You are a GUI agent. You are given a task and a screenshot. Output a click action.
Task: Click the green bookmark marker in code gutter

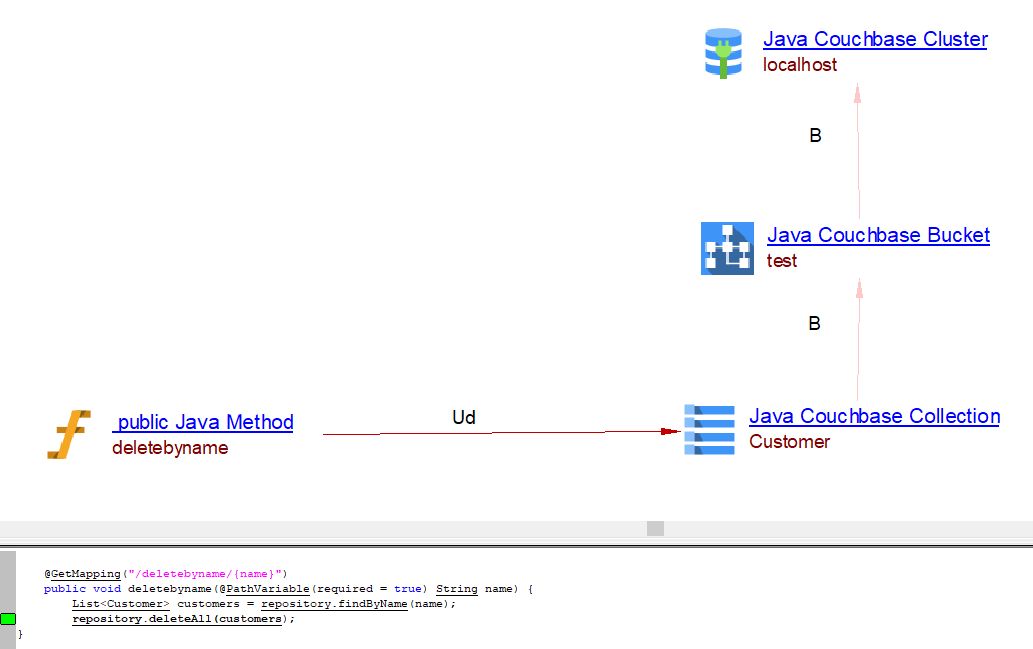(x=8, y=619)
